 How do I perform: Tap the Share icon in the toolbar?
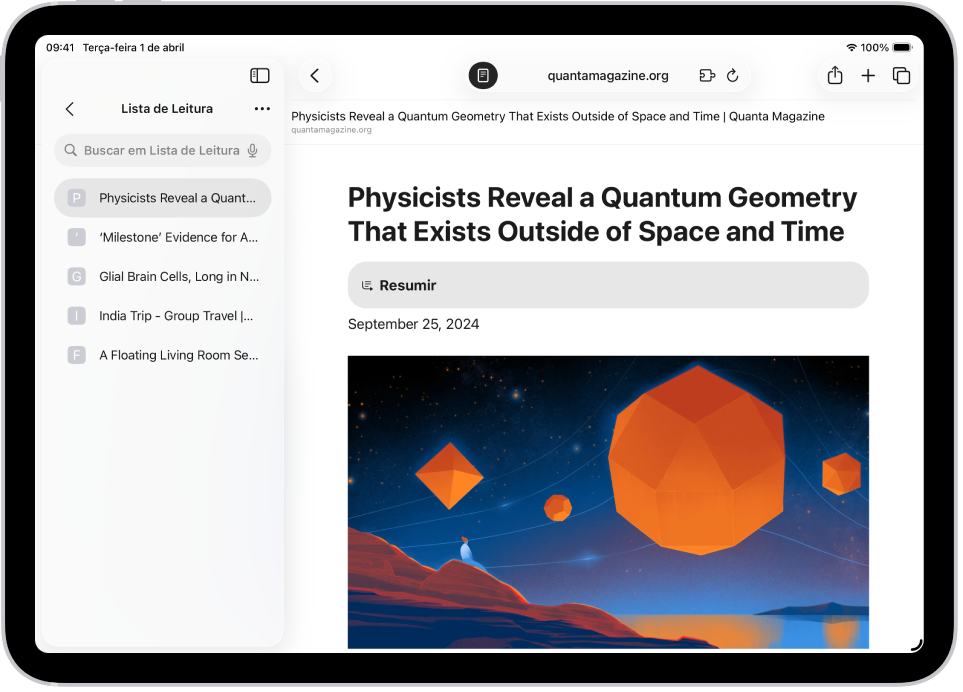click(834, 75)
